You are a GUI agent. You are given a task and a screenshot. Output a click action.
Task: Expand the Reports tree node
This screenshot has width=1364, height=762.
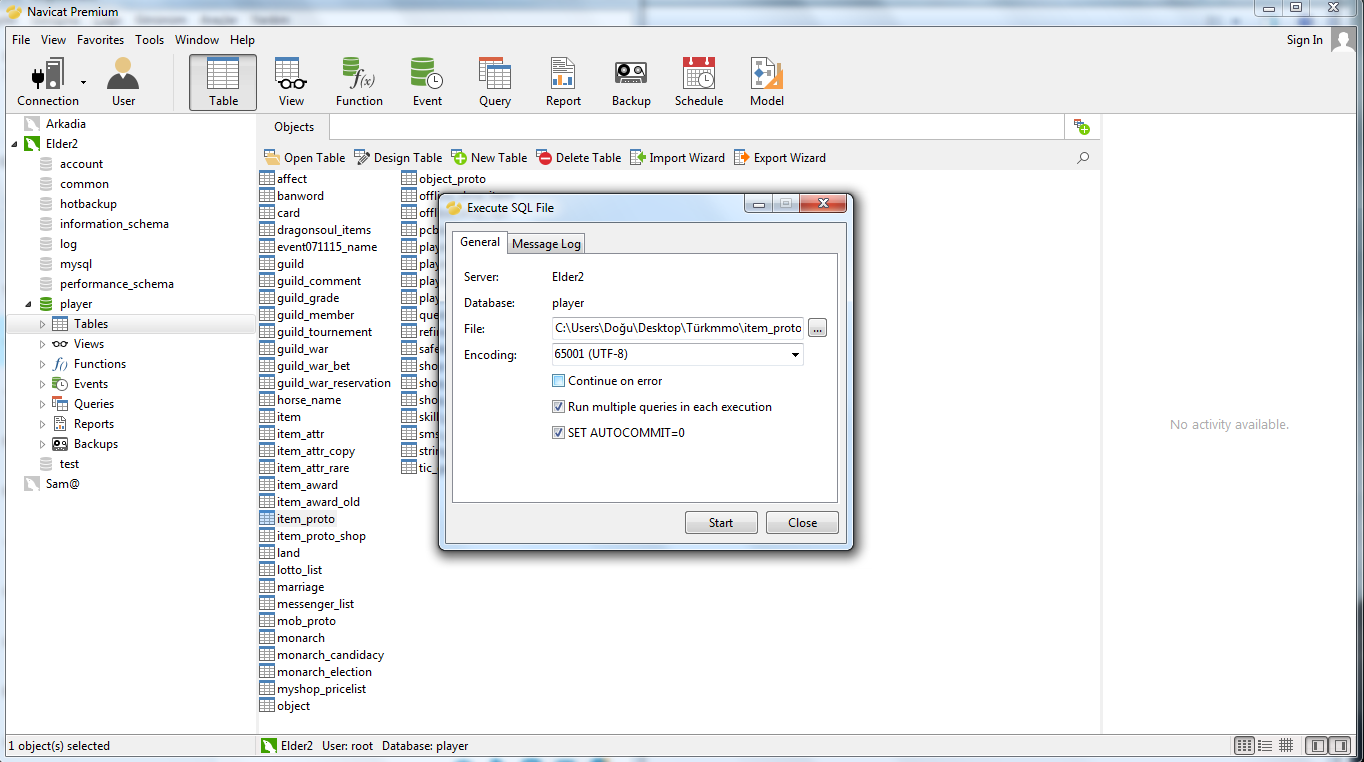pyautogui.click(x=42, y=424)
